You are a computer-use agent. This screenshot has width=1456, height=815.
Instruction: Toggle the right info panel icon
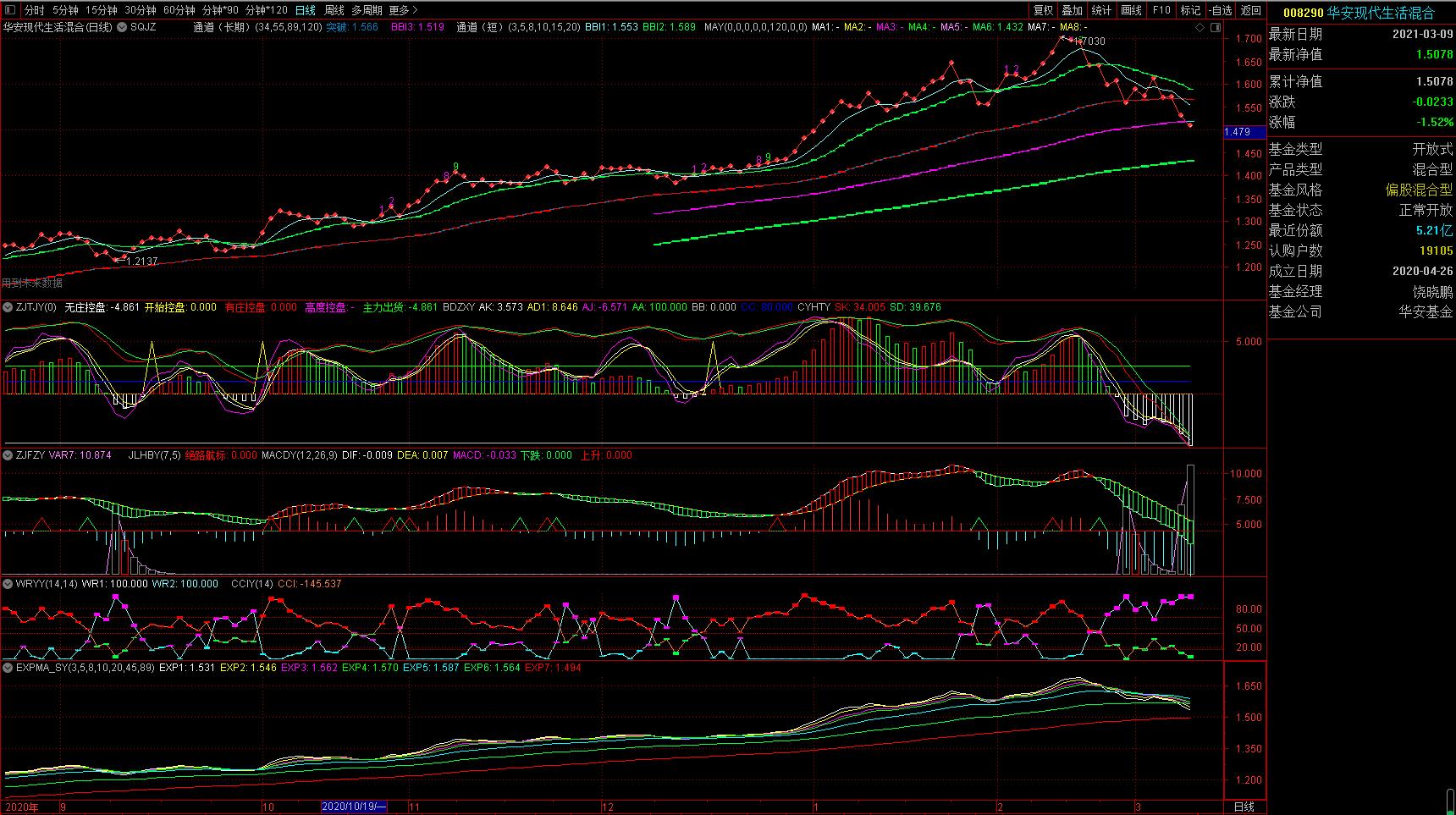pyautogui.click(x=1216, y=28)
